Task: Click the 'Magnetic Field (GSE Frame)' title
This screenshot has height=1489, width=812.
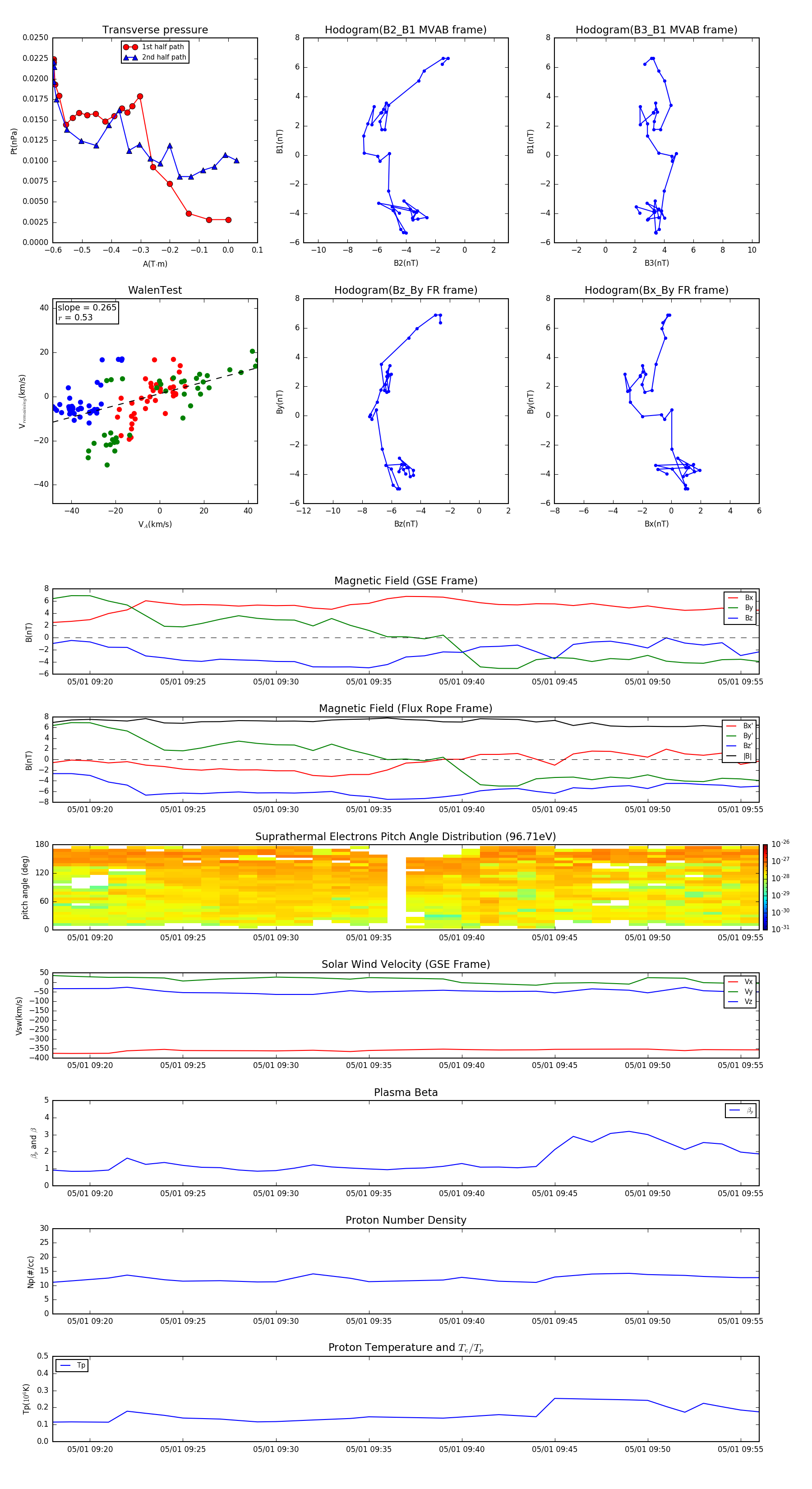Action: click(406, 581)
